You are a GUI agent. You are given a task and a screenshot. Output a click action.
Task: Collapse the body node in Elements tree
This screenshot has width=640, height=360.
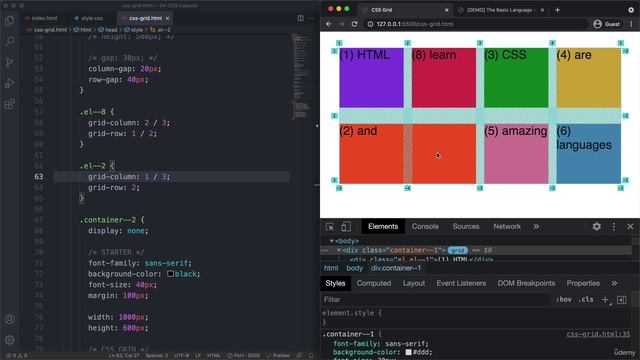coord(331,241)
